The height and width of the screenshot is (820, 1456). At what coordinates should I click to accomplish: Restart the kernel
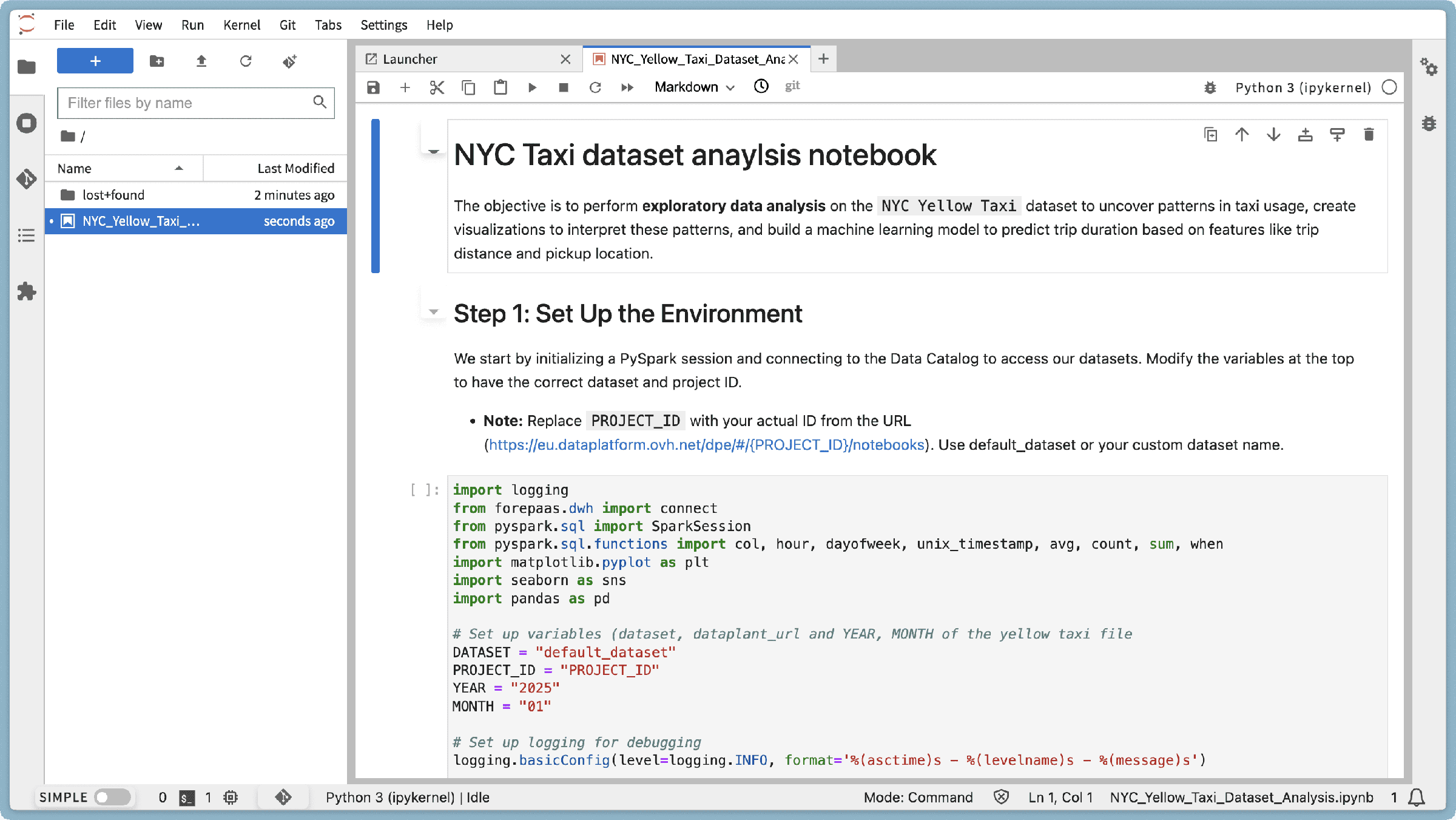595,87
